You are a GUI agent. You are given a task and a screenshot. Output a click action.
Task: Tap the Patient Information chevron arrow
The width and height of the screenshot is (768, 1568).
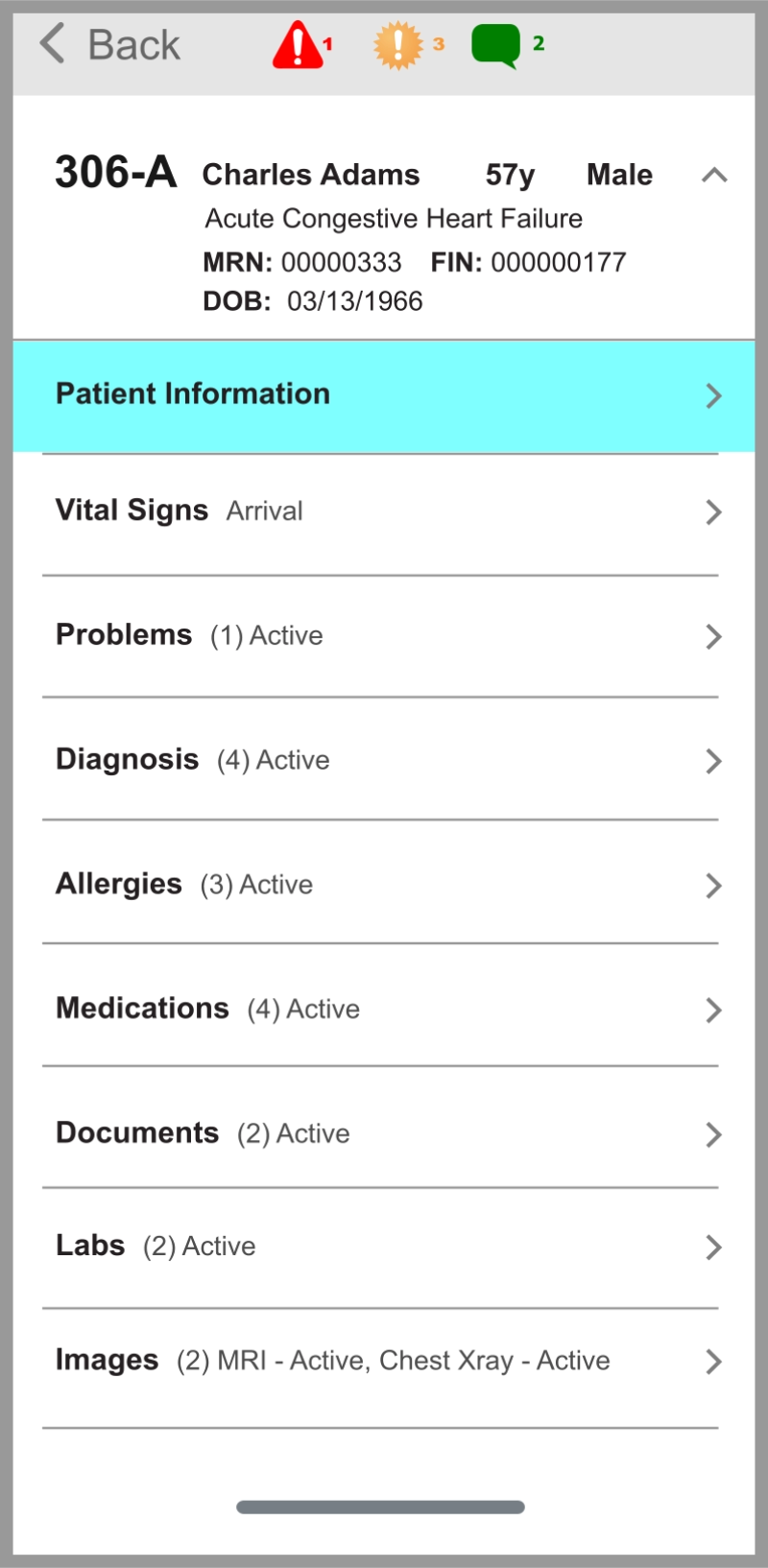click(x=713, y=395)
